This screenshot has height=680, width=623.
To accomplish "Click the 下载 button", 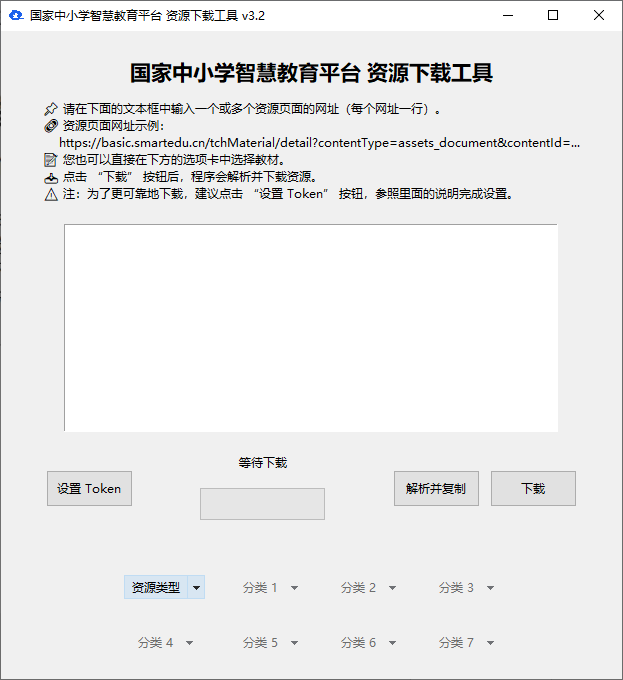I will [x=533, y=489].
